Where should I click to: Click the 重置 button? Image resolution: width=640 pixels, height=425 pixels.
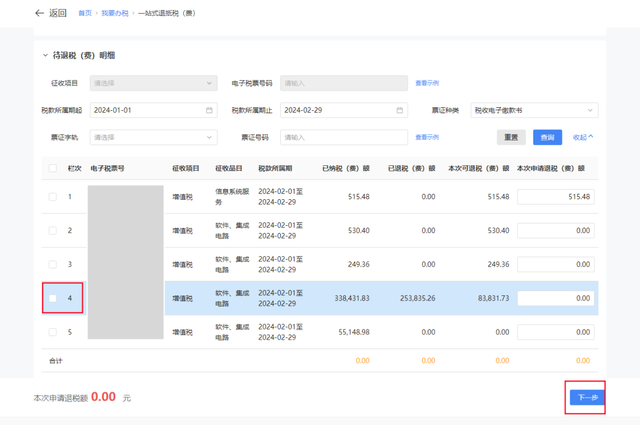511,137
